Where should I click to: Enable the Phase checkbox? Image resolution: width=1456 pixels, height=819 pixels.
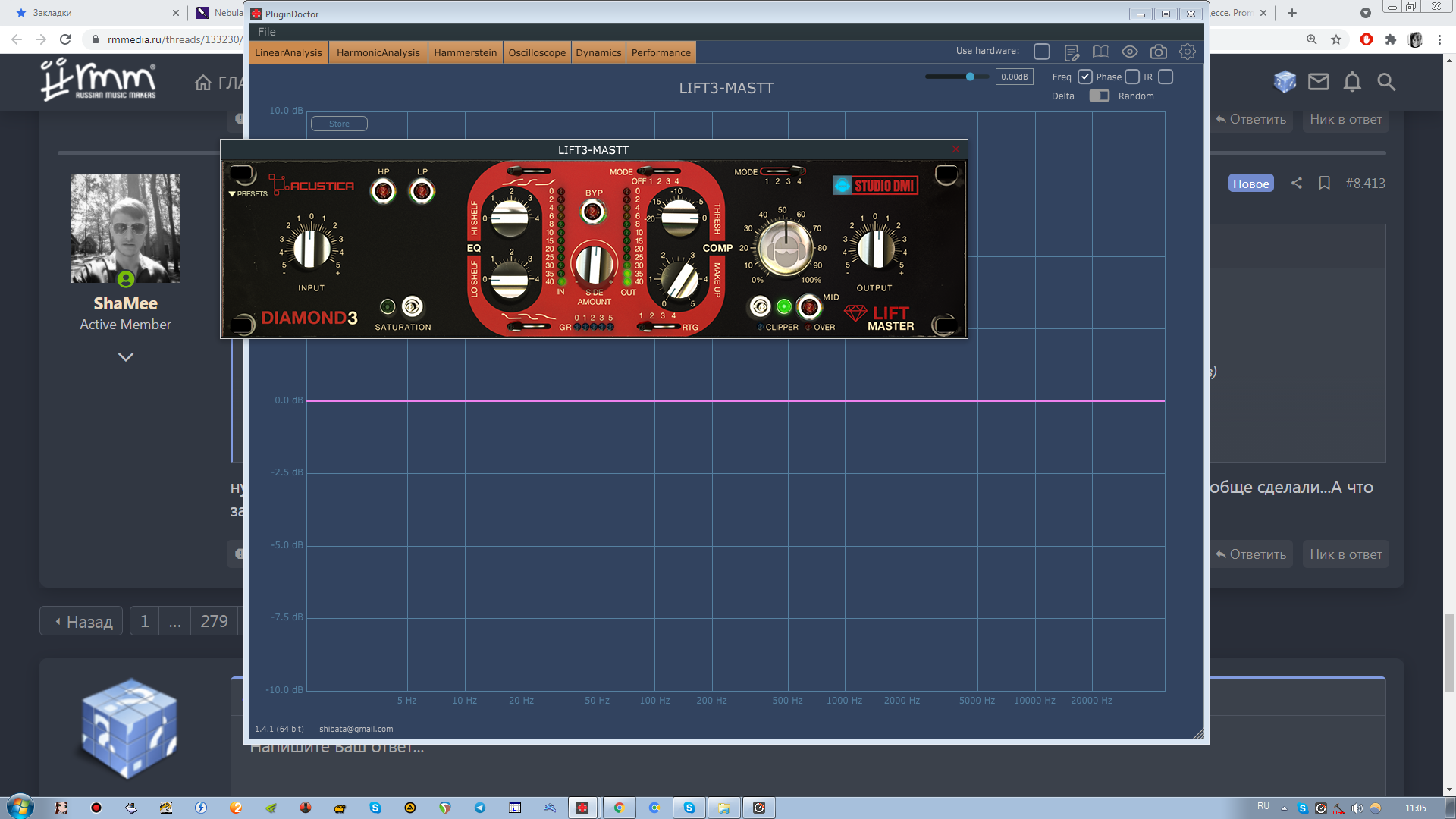click(x=1131, y=77)
